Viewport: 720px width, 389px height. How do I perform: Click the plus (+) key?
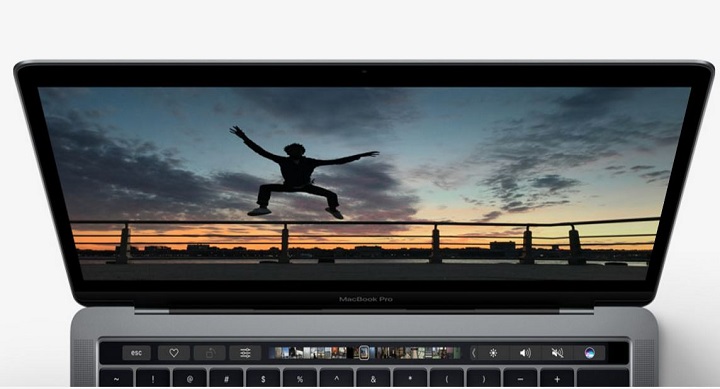click(x=557, y=379)
